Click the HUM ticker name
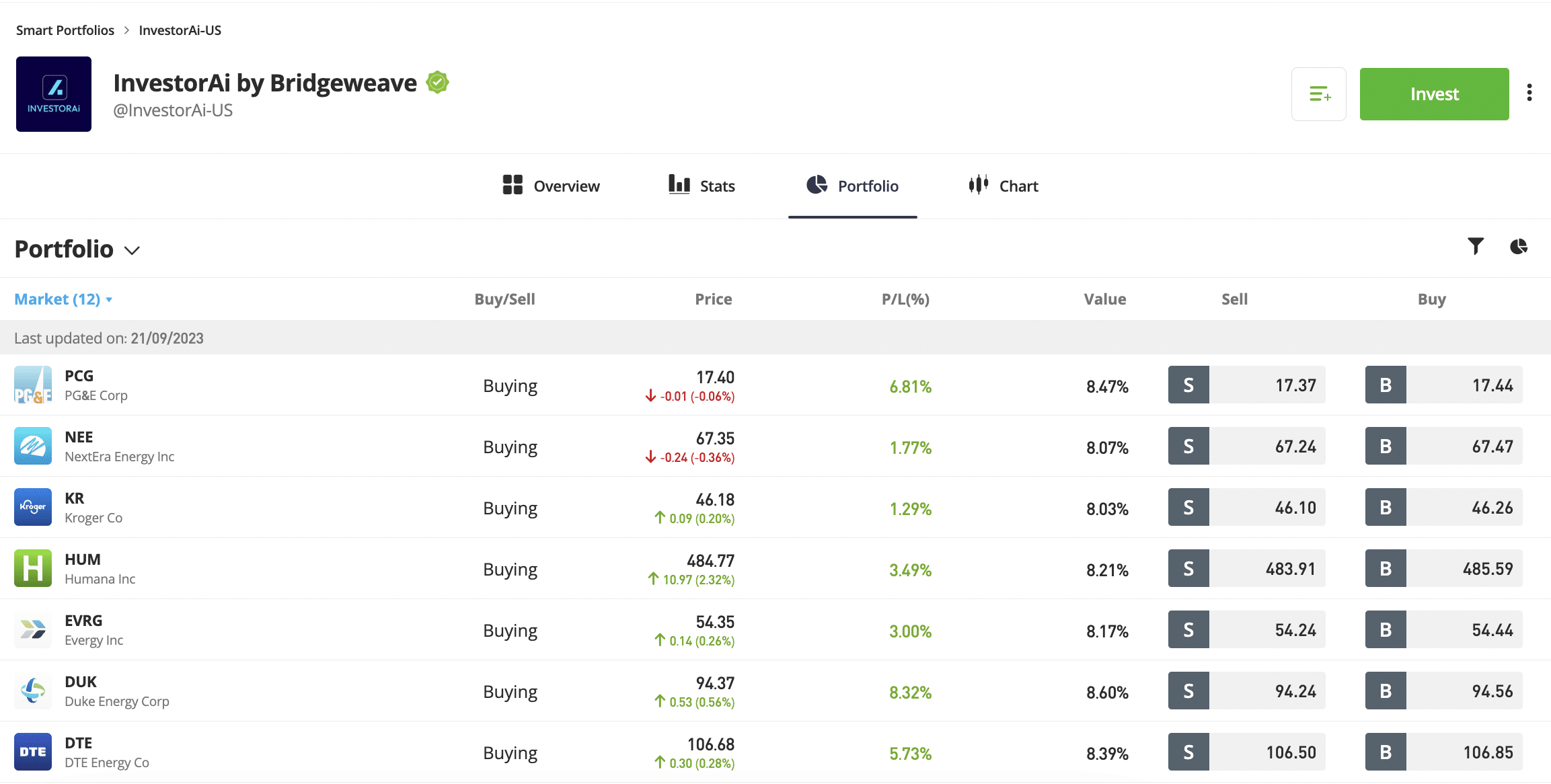 pyautogui.click(x=83, y=559)
